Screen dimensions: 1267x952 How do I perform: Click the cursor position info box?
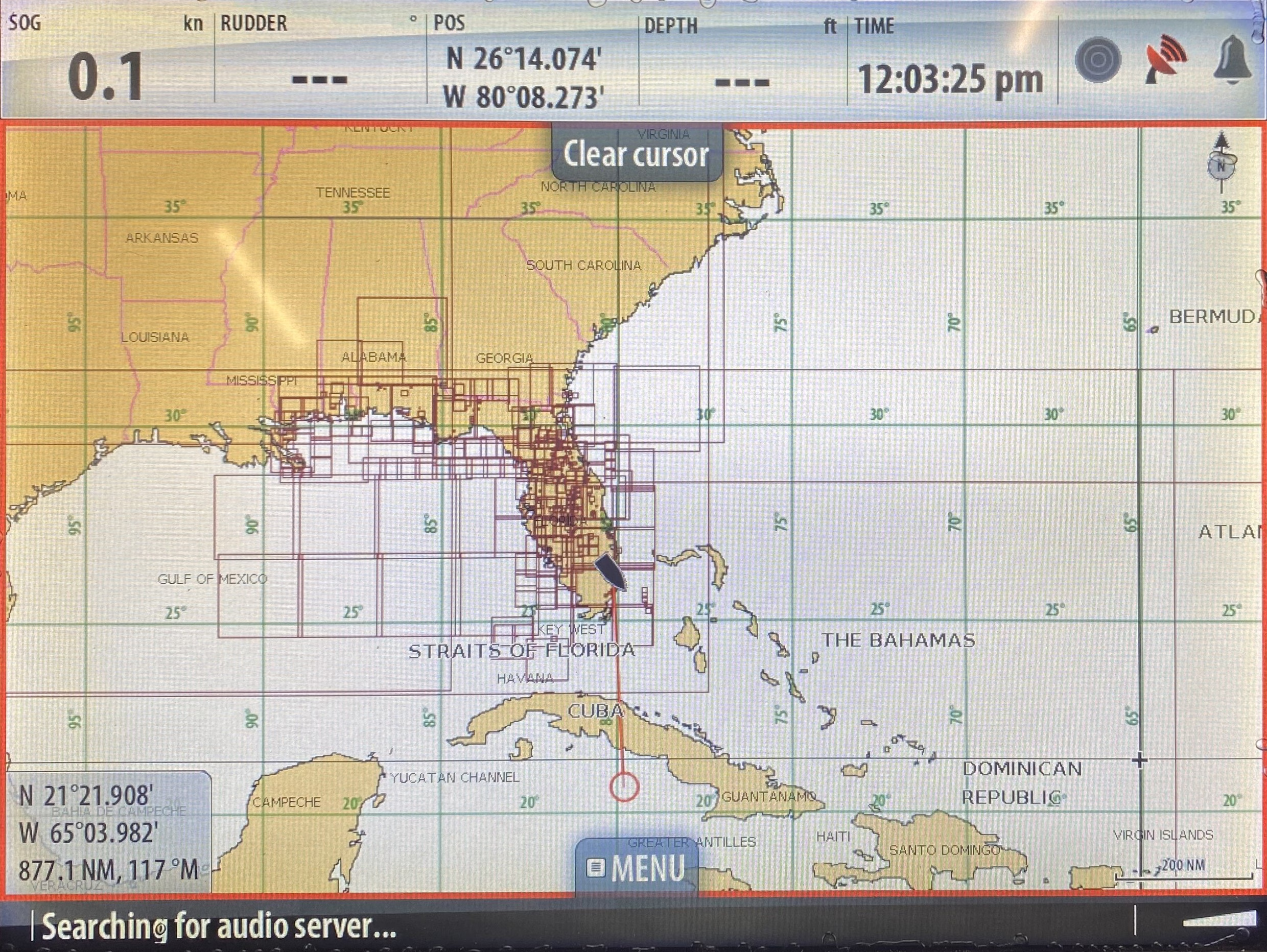click(x=109, y=831)
